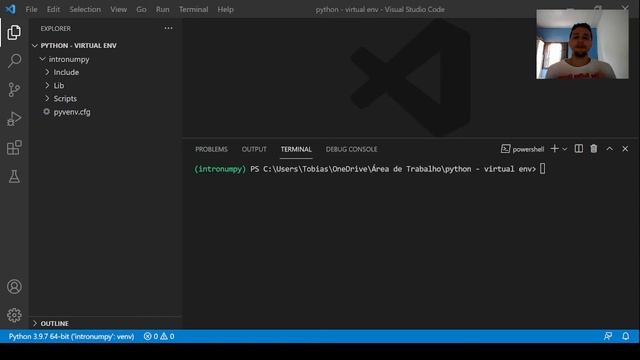The height and width of the screenshot is (360, 640).
Task: Kill terminal with trash icon
Action: pyautogui.click(x=593, y=149)
